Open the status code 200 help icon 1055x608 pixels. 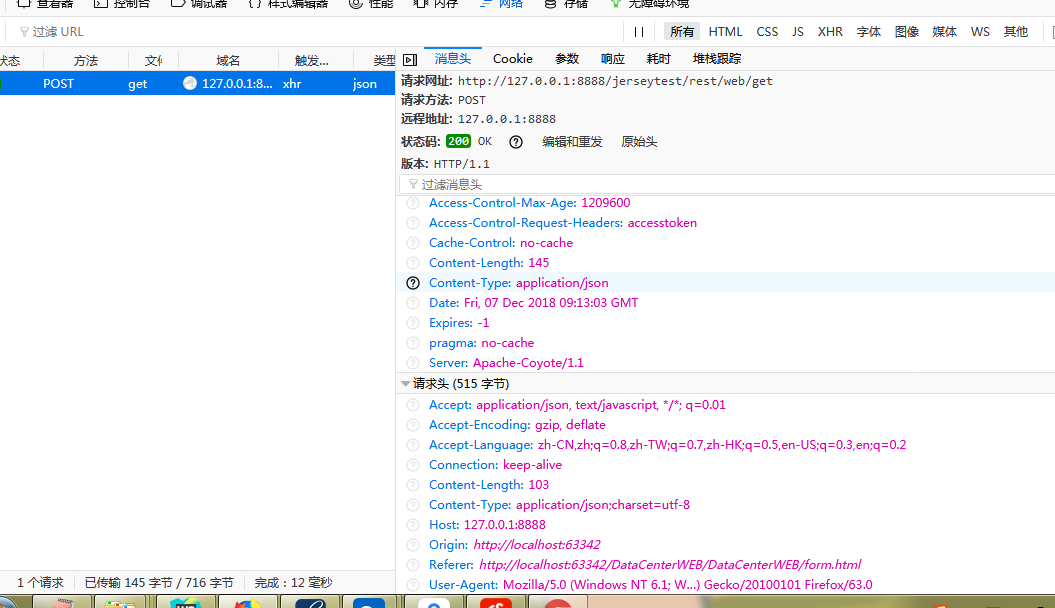(x=516, y=142)
